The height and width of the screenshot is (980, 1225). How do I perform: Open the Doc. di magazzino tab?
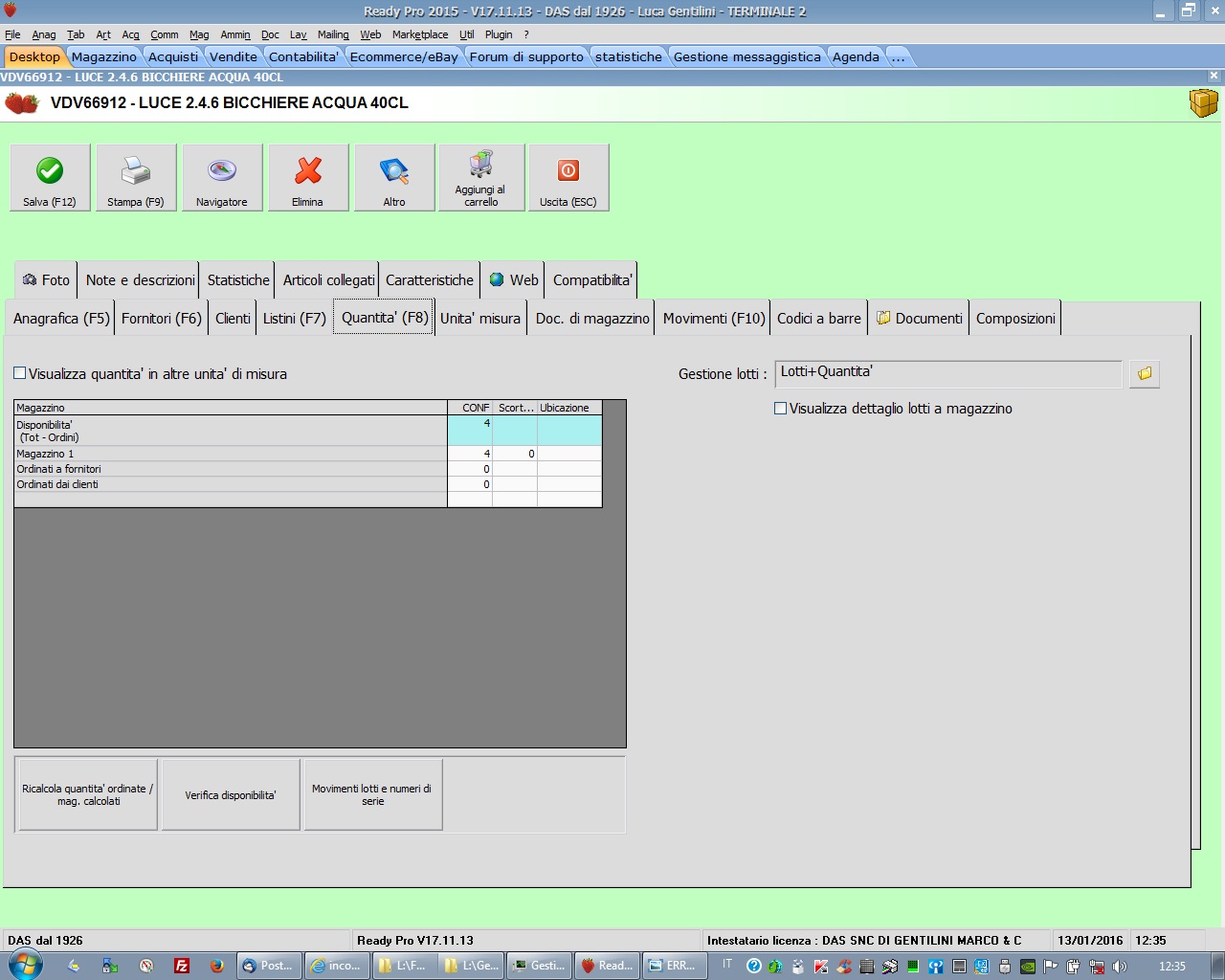tap(592, 319)
